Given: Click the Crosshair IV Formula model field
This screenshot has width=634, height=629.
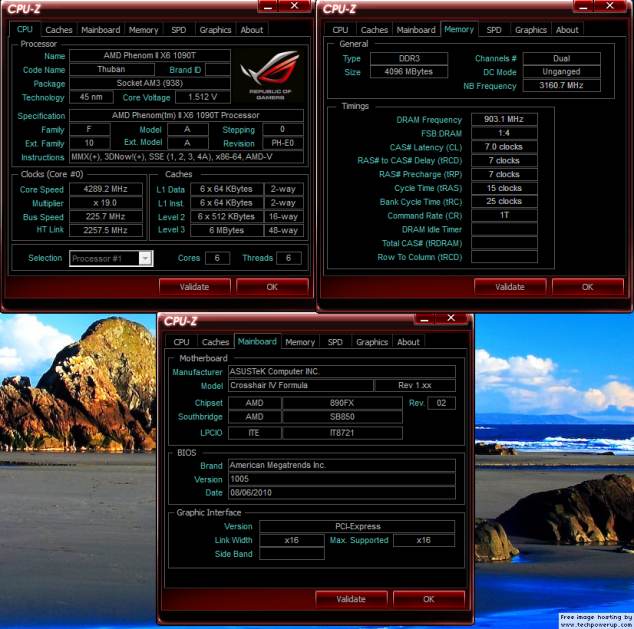Looking at the screenshot, I should pos(300,385).
